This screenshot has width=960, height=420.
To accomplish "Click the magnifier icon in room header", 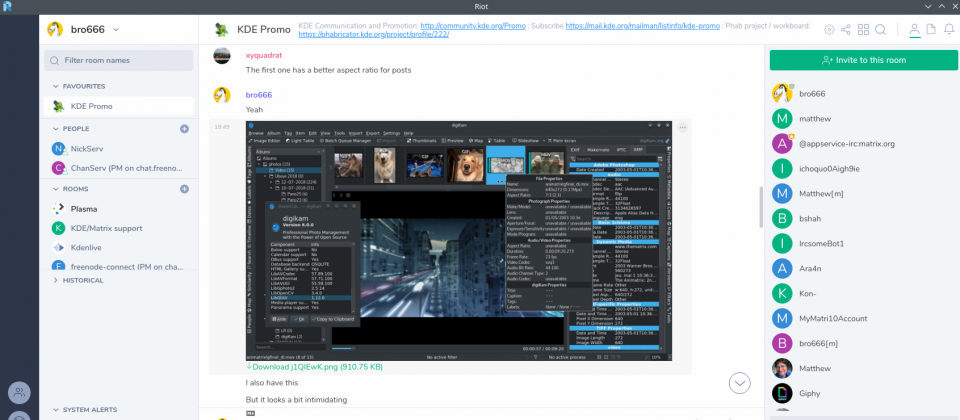I will (880, 29).
